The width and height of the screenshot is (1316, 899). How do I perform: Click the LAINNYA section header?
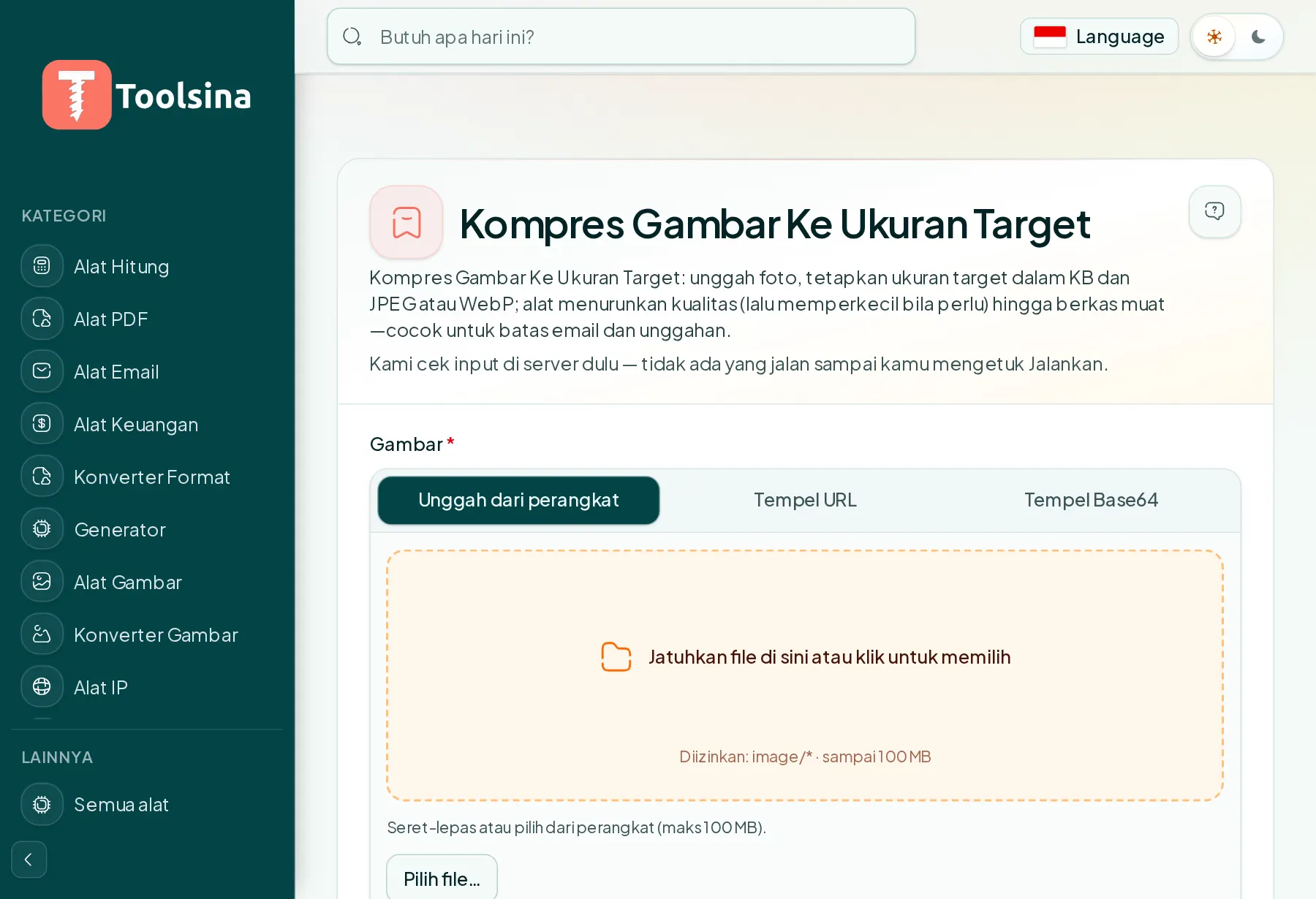(57, 757)
